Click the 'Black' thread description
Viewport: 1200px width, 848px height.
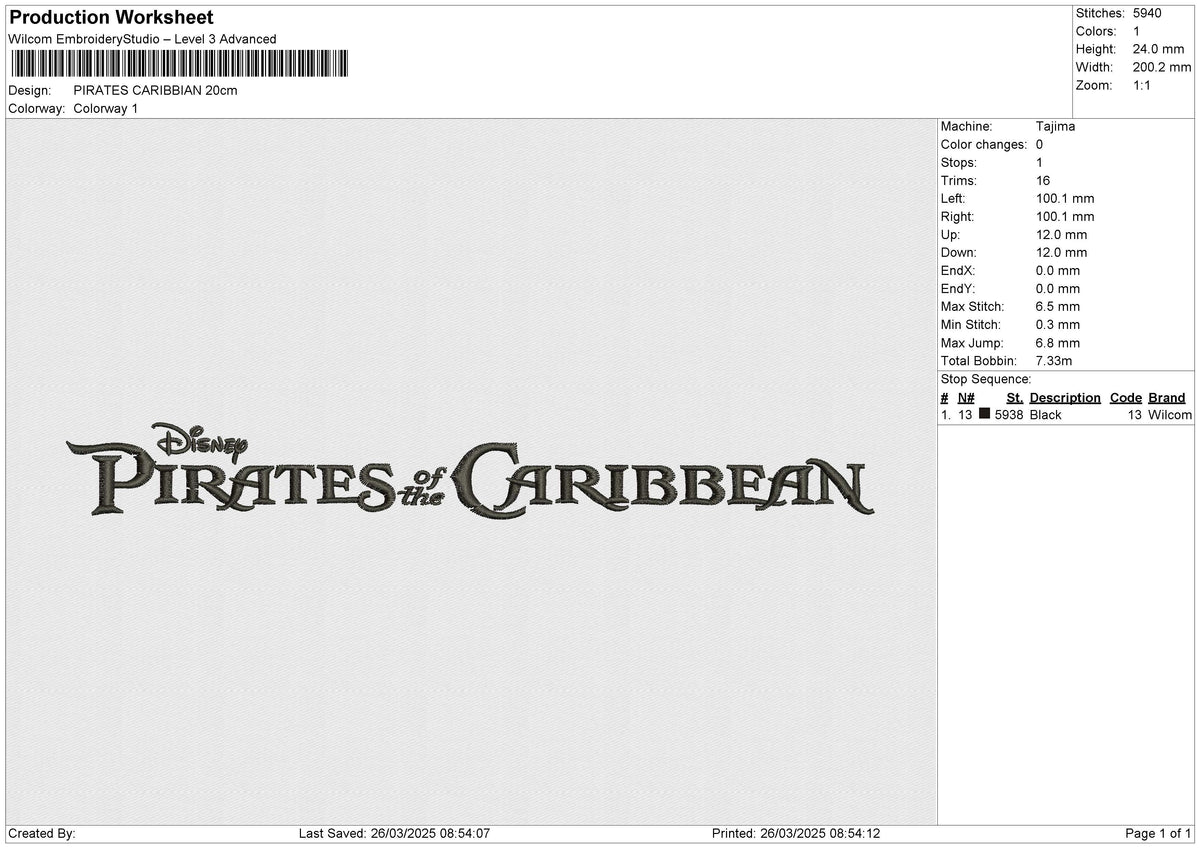[1046, 414]
